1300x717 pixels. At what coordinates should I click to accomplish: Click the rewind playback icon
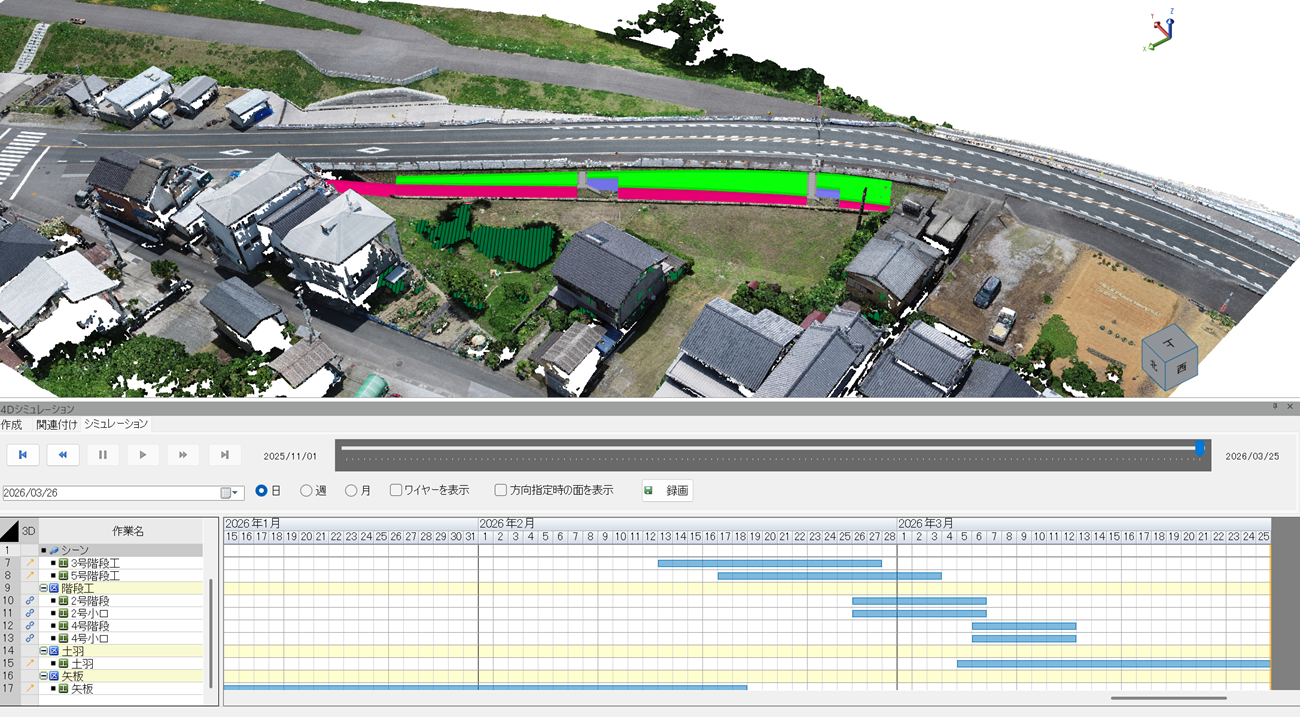coord(63,455)
